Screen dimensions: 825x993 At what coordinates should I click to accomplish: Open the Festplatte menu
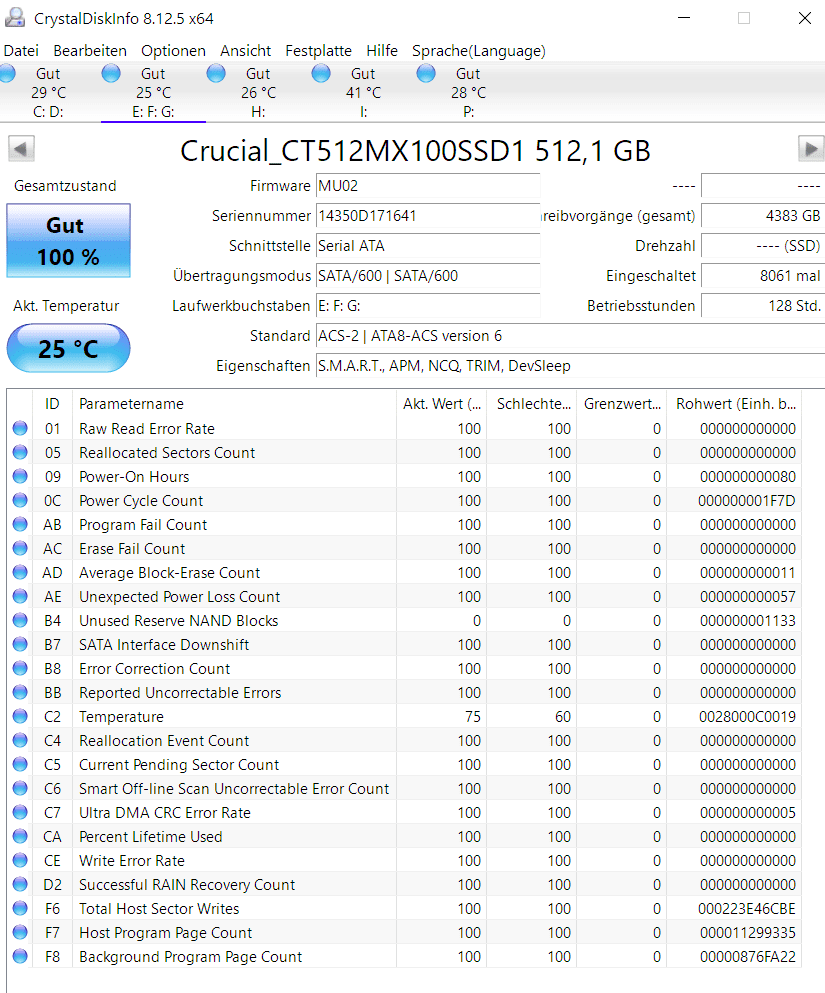pos(318,51)
